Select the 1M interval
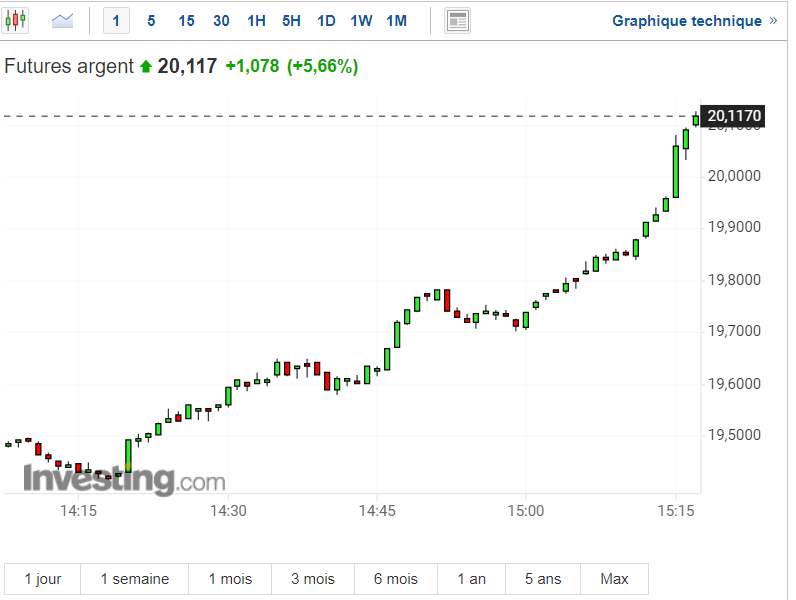This screenshot has width=796, height=600. (x=396, y=21)
